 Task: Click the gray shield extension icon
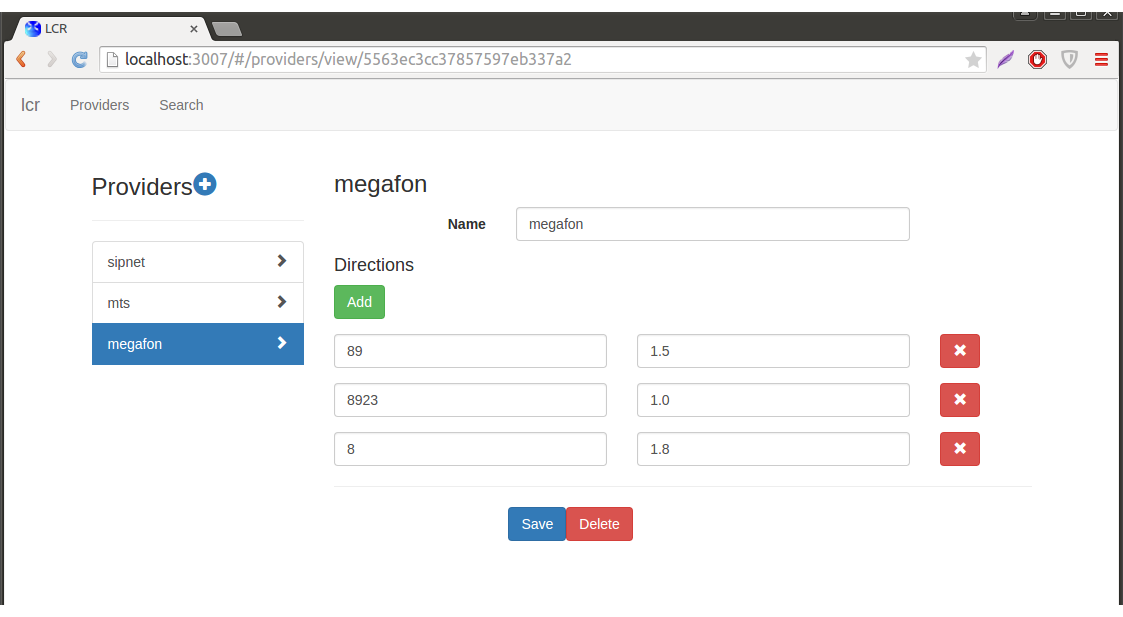point(1069,59)
